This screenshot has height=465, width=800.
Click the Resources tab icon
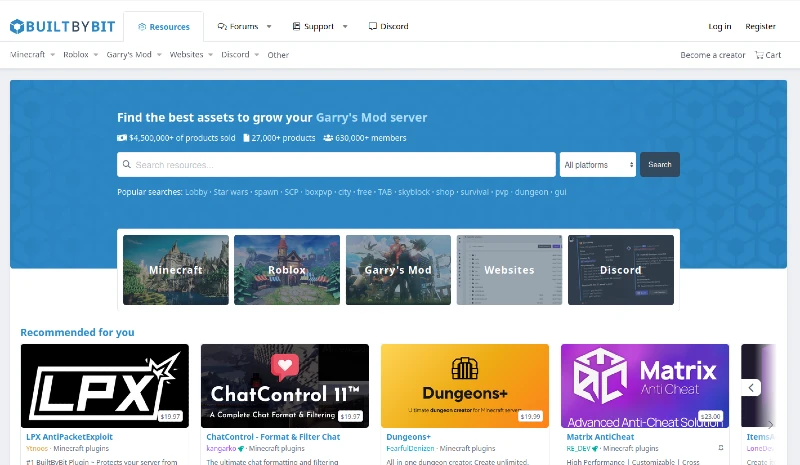coord(142,27)
